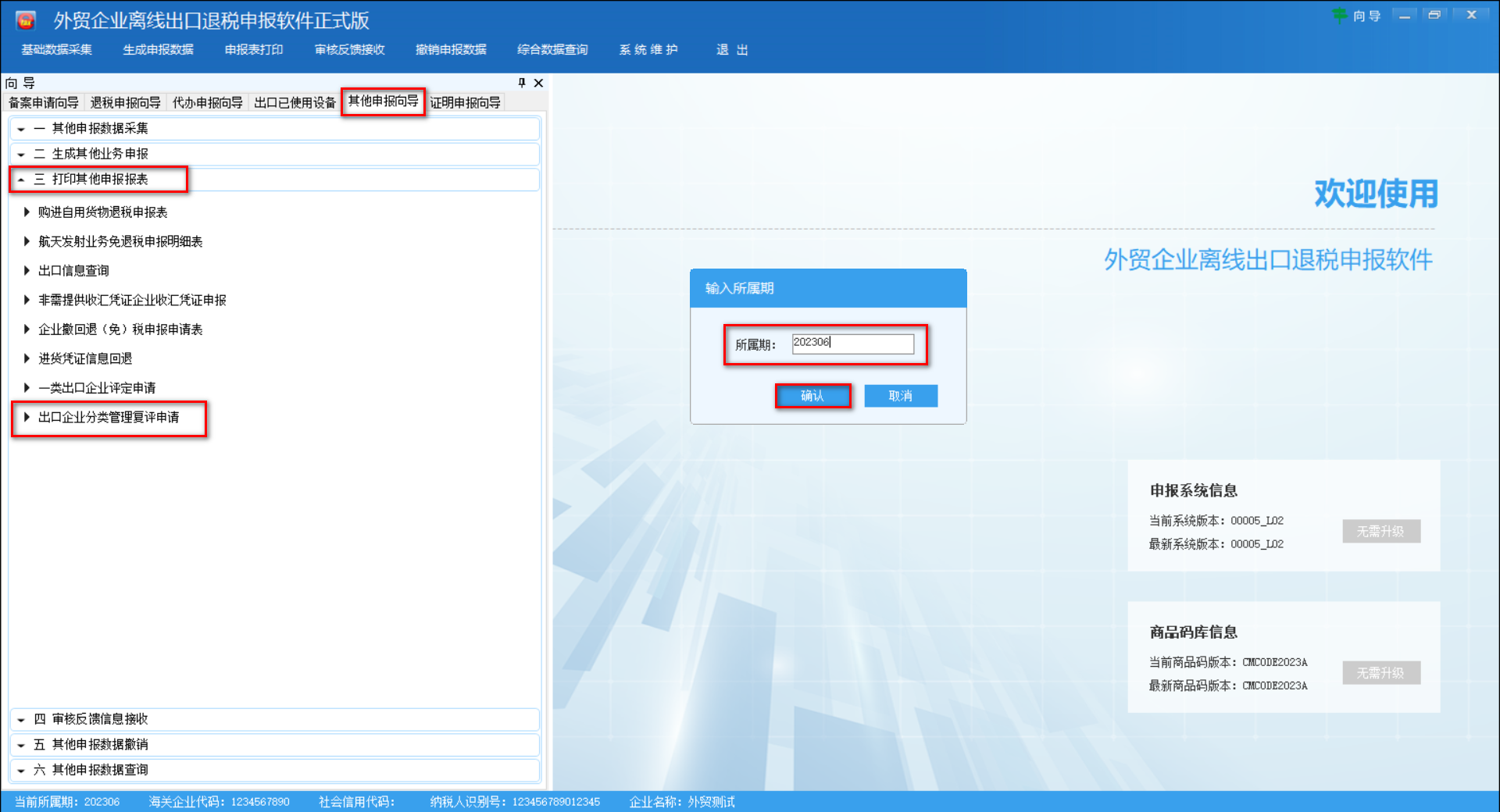Click the 所属期 input field
This screenshot has height=812, width=1500.
point(852,344)
